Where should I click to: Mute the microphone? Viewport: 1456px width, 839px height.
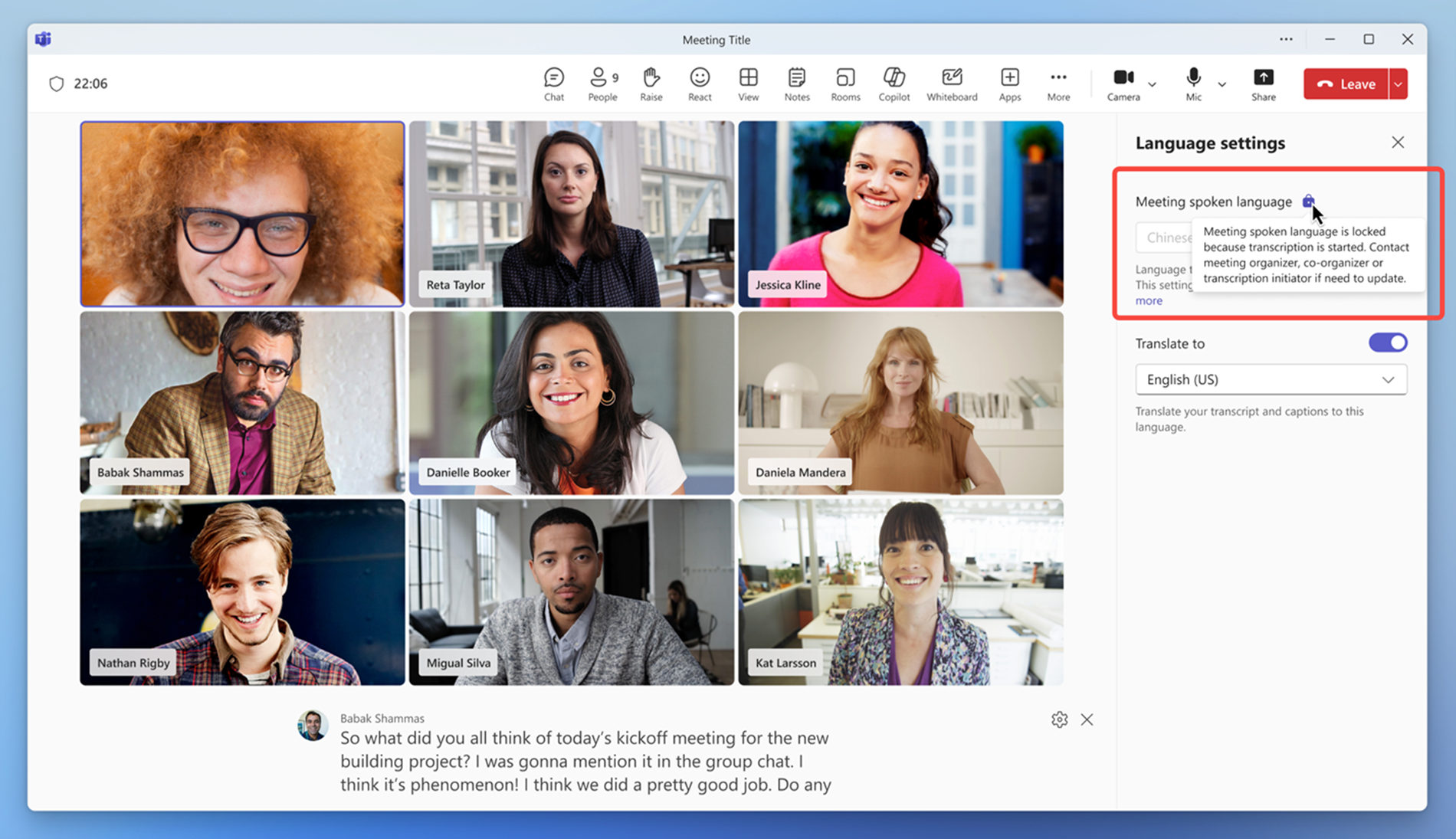tap(1193, 84)
